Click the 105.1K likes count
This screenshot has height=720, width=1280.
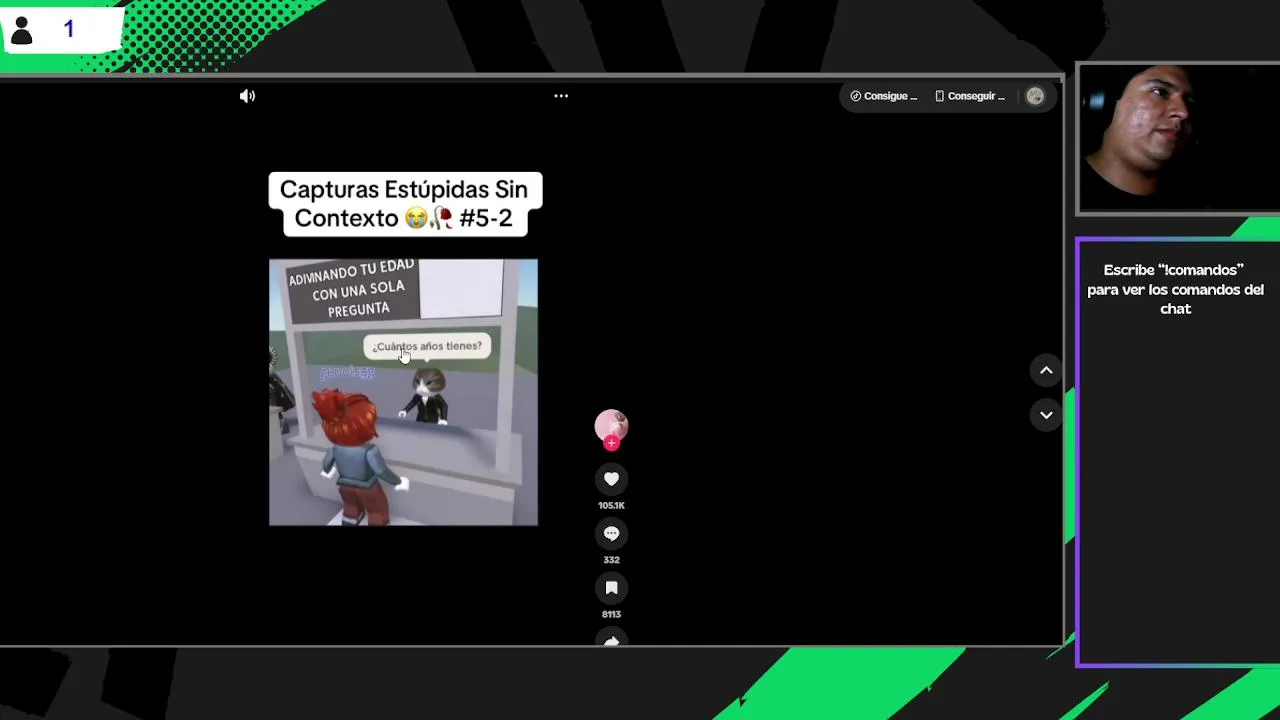point(611,506)
